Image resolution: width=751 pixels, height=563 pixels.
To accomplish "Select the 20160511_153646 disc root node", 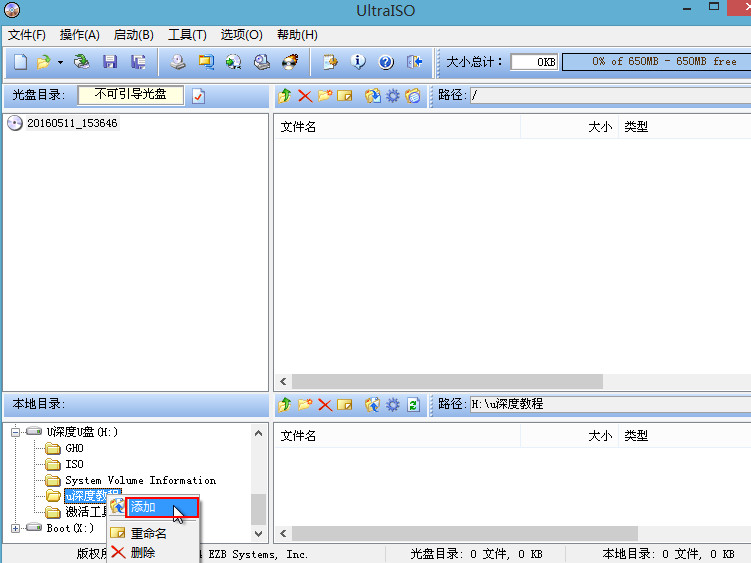I will coord(72,124).
